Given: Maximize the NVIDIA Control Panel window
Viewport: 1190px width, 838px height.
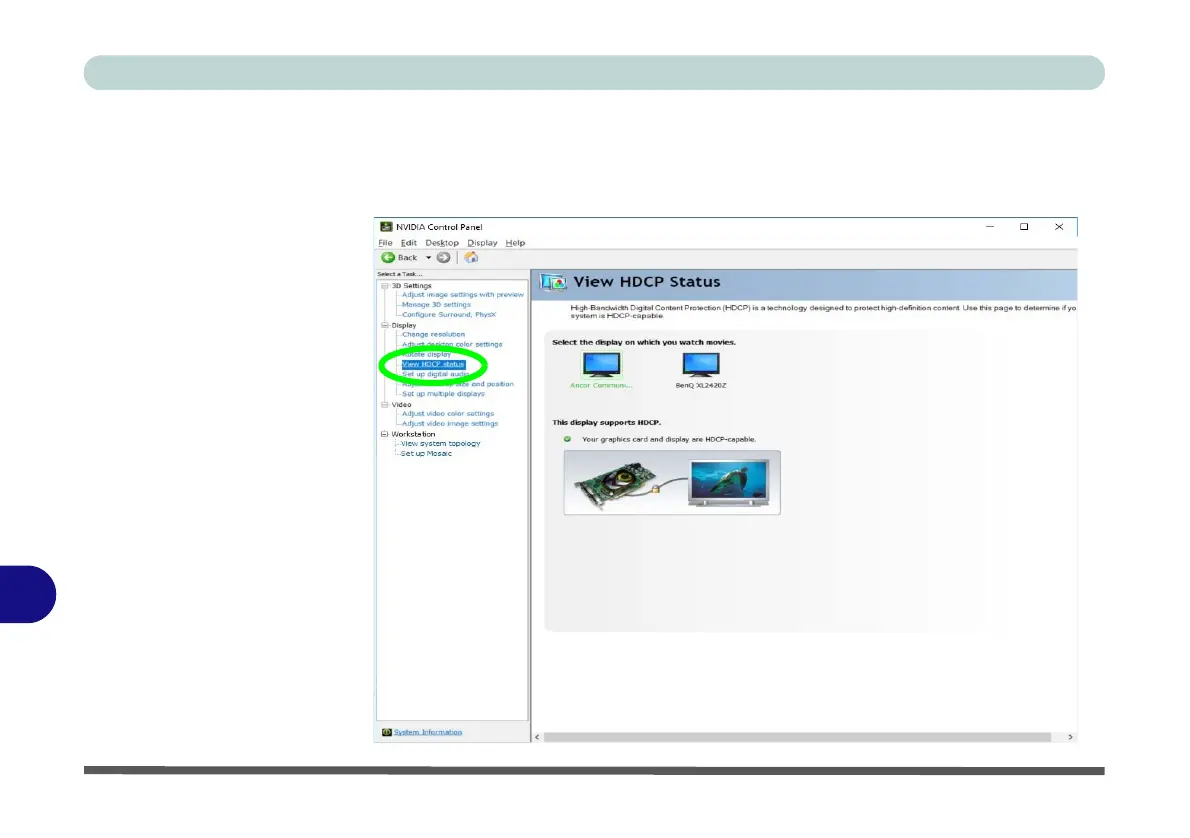Looking at the screenshot, I should coord(1024,226).
